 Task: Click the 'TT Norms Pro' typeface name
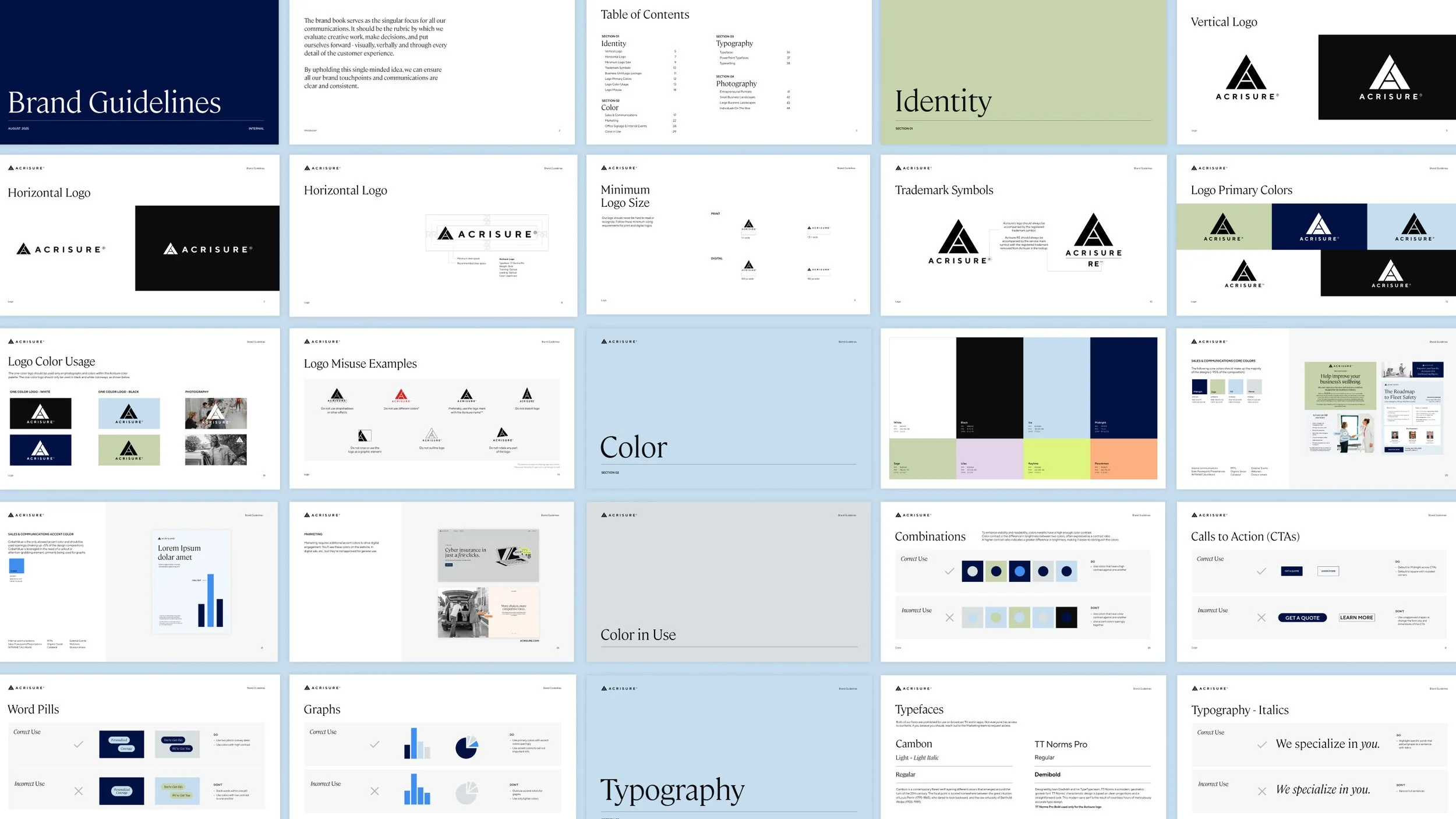[x=1061, y=744]
